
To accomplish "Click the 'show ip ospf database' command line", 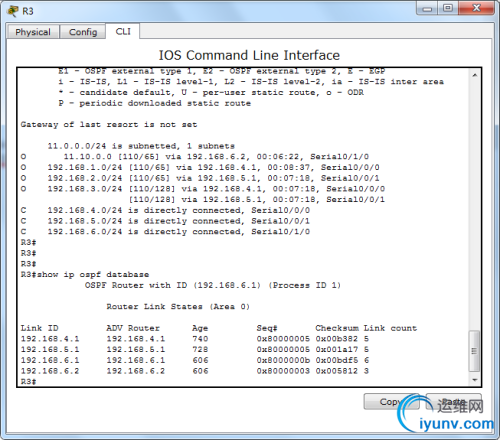I will tap(85, 275).
